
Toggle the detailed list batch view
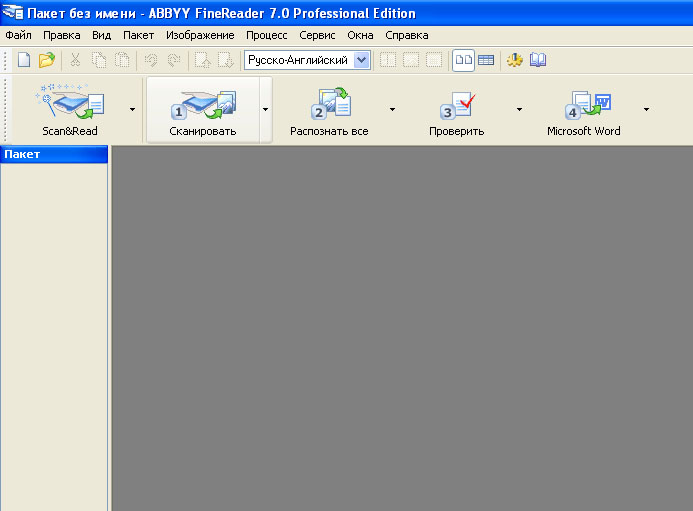click(486, 60)
